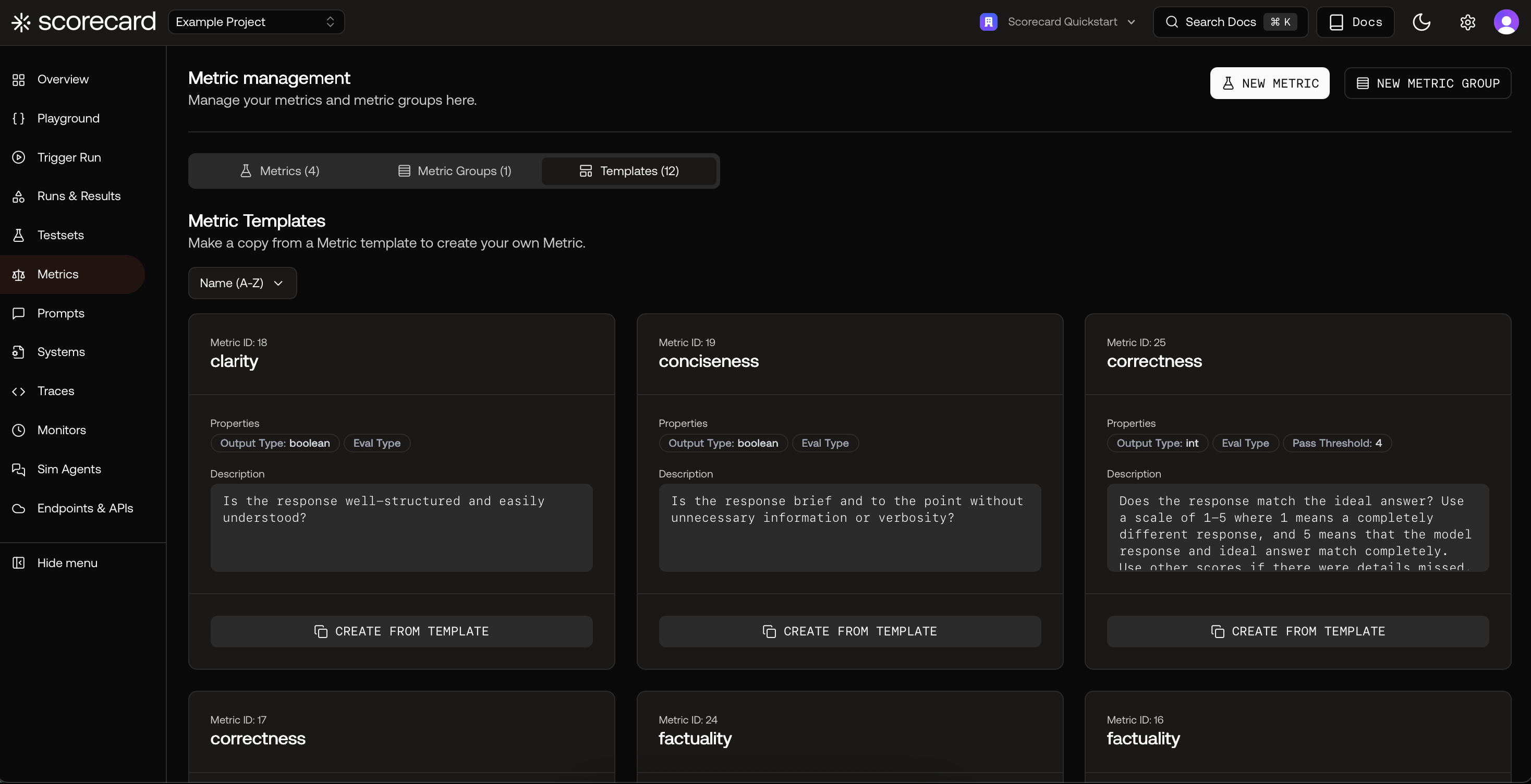This screenshot has height=784, width=1531.
Task: Click the copy icon on correctness ID 25 button
Action: (x=1217, y=631)
